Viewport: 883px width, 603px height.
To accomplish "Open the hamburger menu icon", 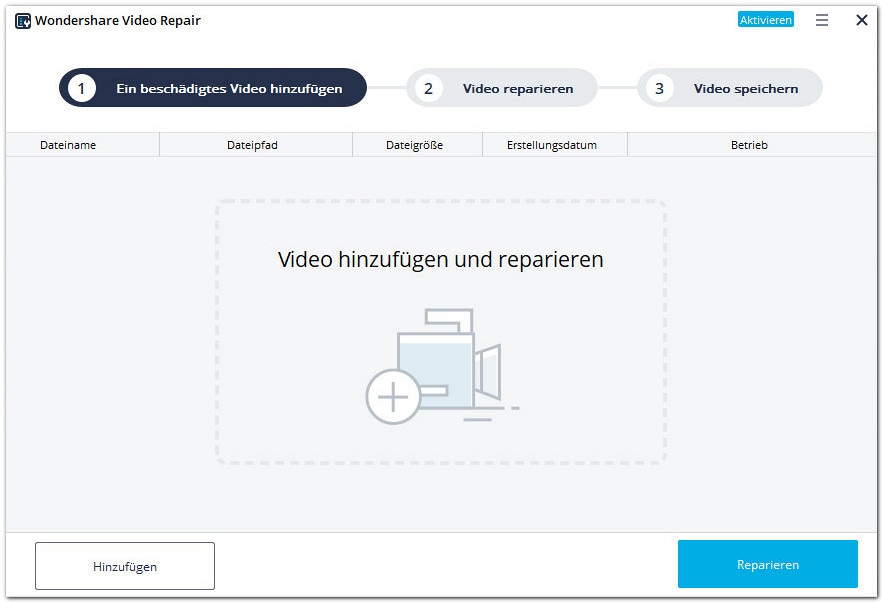I will [822, 20].
